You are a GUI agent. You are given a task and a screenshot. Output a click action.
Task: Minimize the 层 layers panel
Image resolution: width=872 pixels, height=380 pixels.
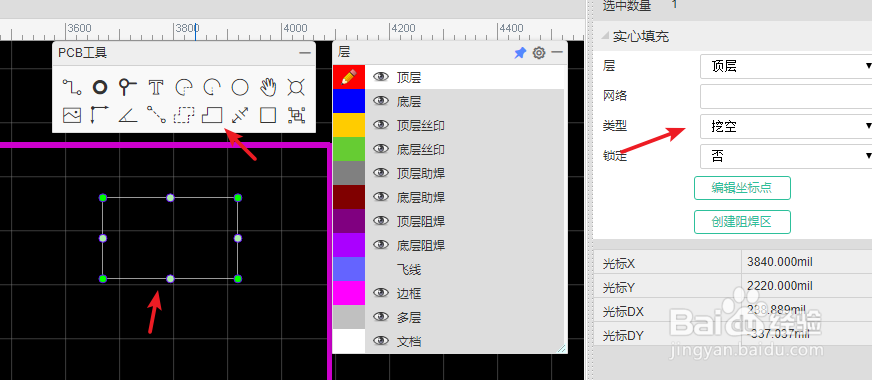557,52
